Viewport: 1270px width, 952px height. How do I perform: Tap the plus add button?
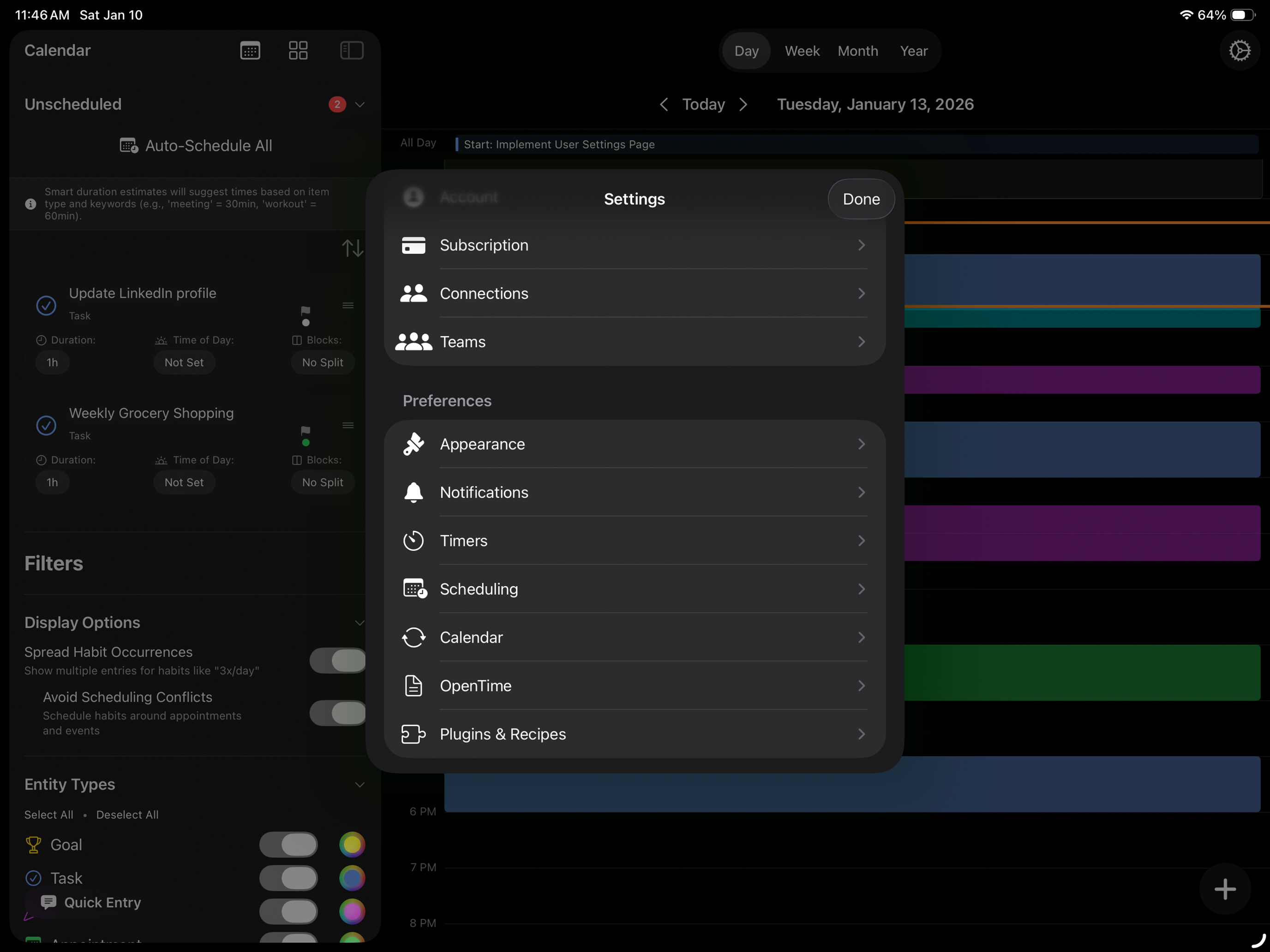1225,889
